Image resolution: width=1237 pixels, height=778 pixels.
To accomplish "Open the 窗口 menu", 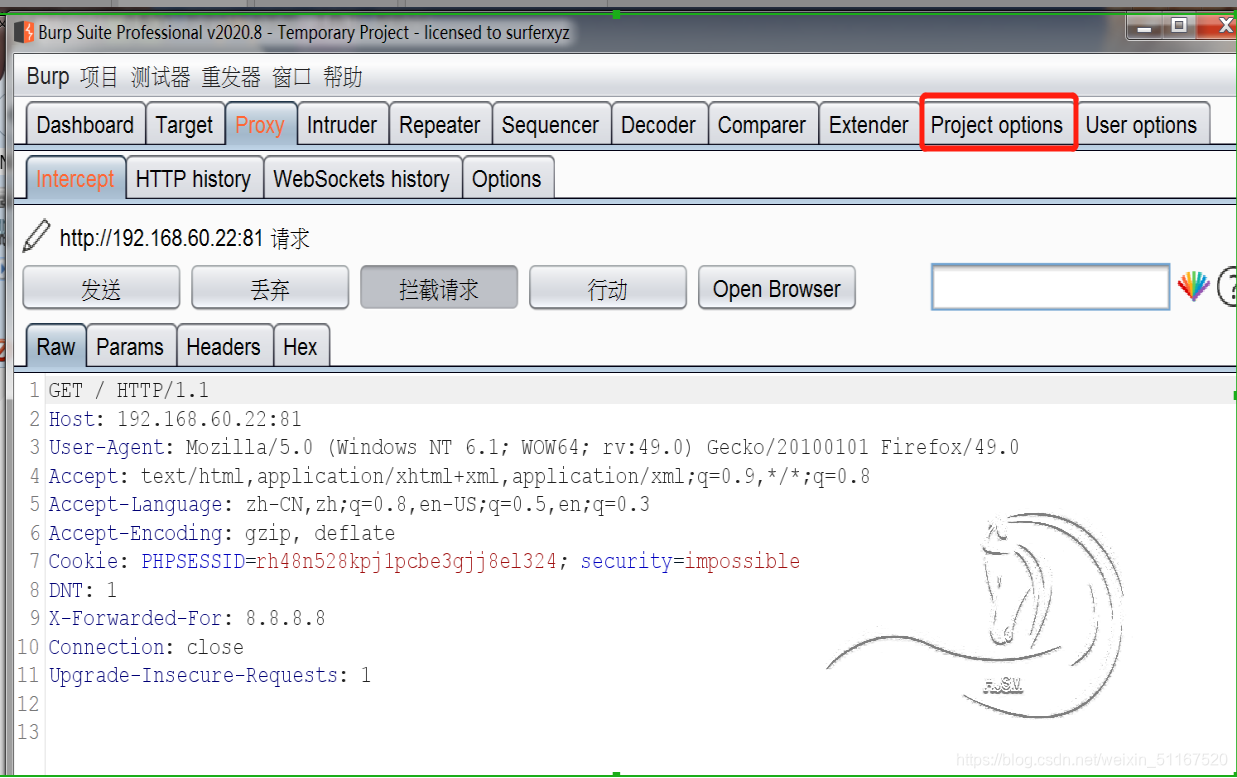I will tap(292, 77).
